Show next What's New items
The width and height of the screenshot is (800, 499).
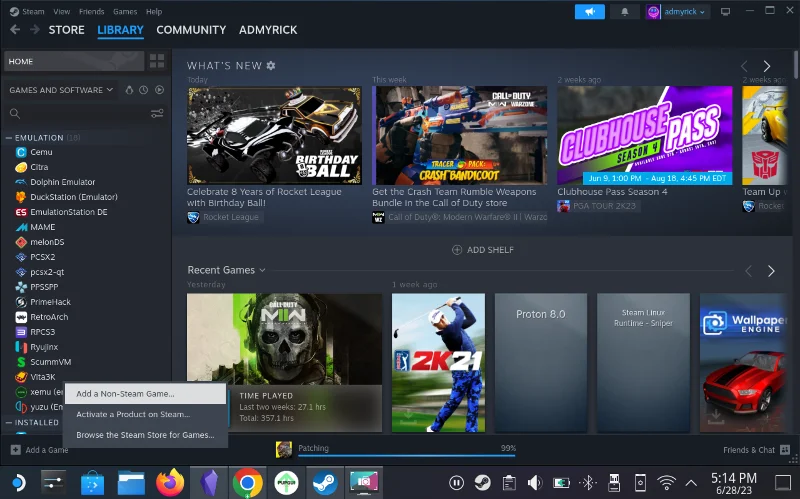(766, 66)
